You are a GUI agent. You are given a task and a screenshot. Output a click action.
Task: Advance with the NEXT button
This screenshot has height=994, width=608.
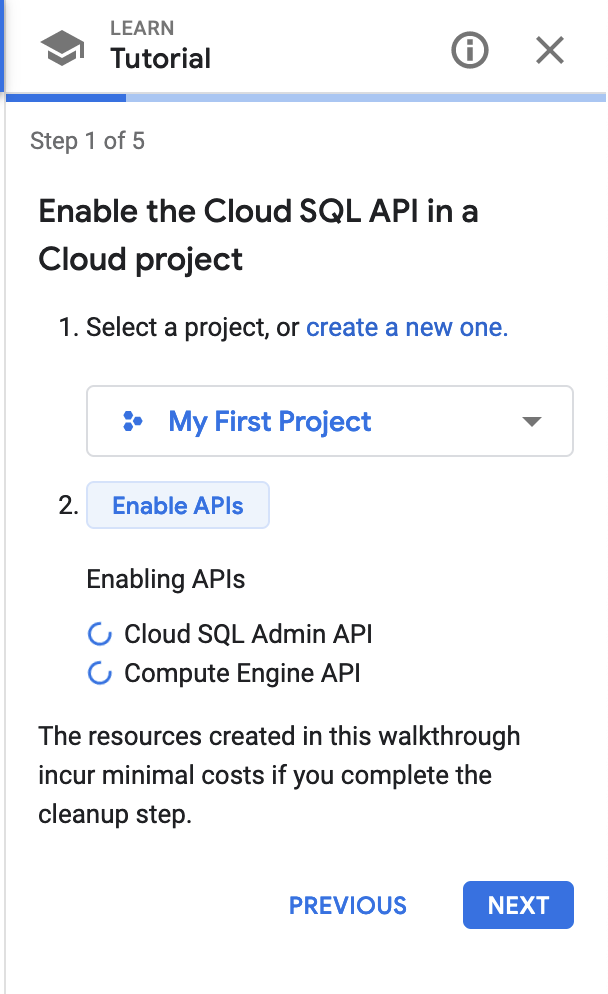pyautogui.click(x=518, y=906)
